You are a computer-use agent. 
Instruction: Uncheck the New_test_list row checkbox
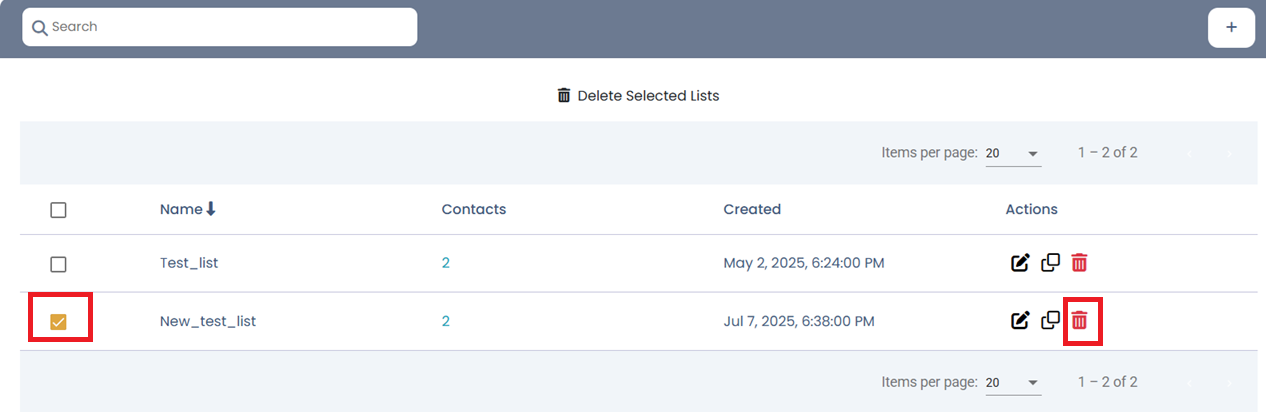coord(58,321)
